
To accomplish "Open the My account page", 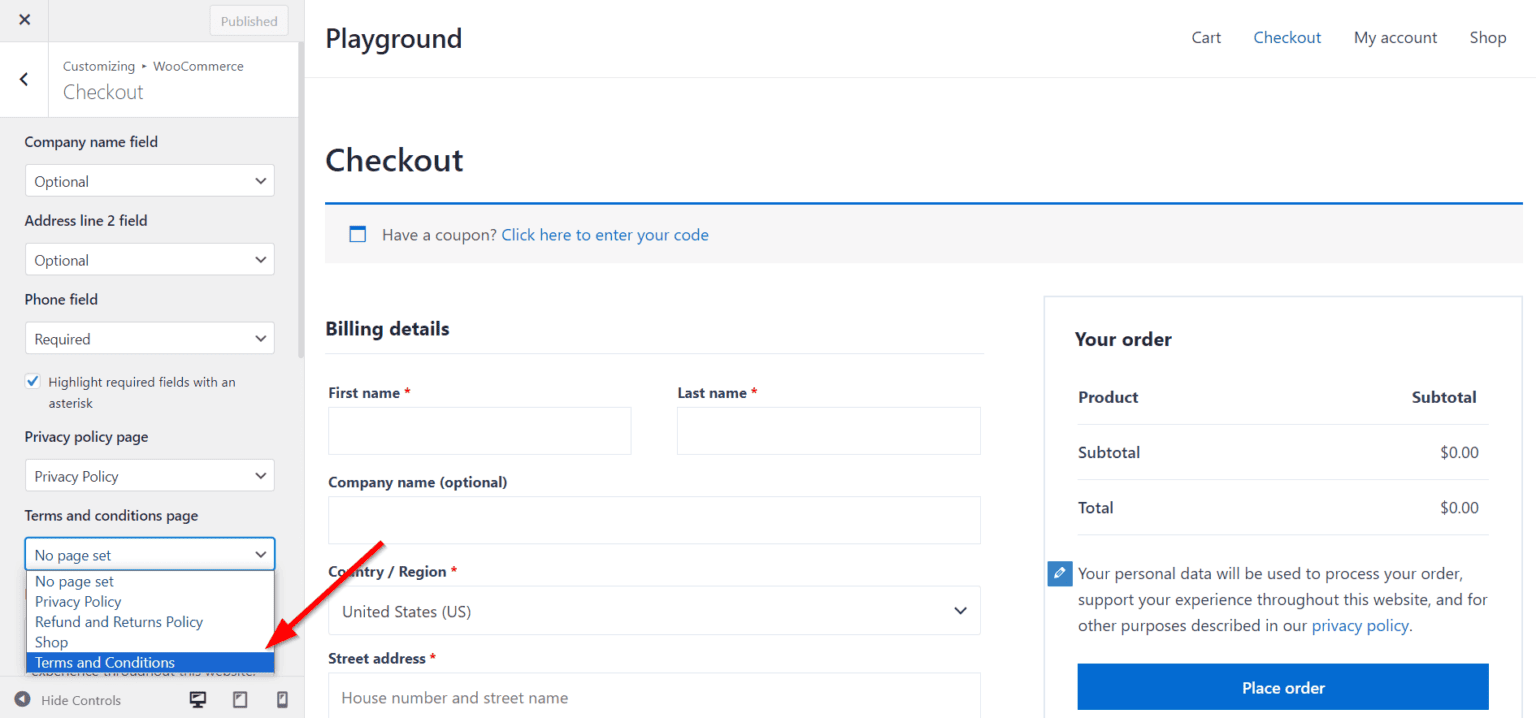I will click(1395, 37).
